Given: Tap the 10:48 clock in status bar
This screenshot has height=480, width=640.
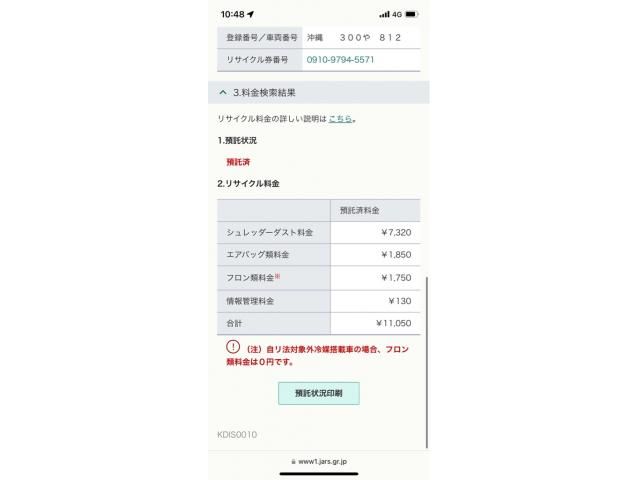Looking at the screenshot, I should point(232,14).
